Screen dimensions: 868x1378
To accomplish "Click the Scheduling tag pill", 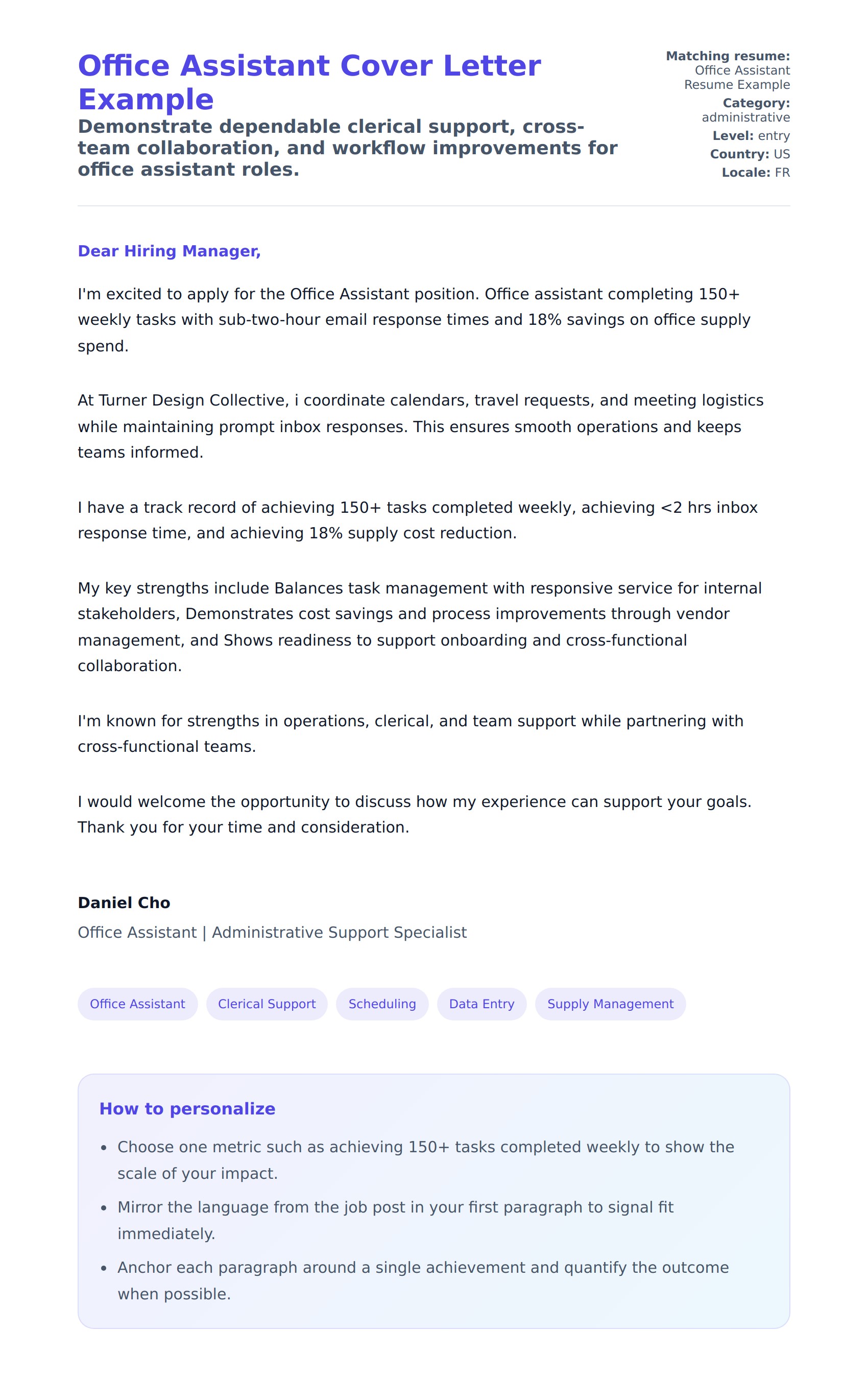I will (381, 1004).
